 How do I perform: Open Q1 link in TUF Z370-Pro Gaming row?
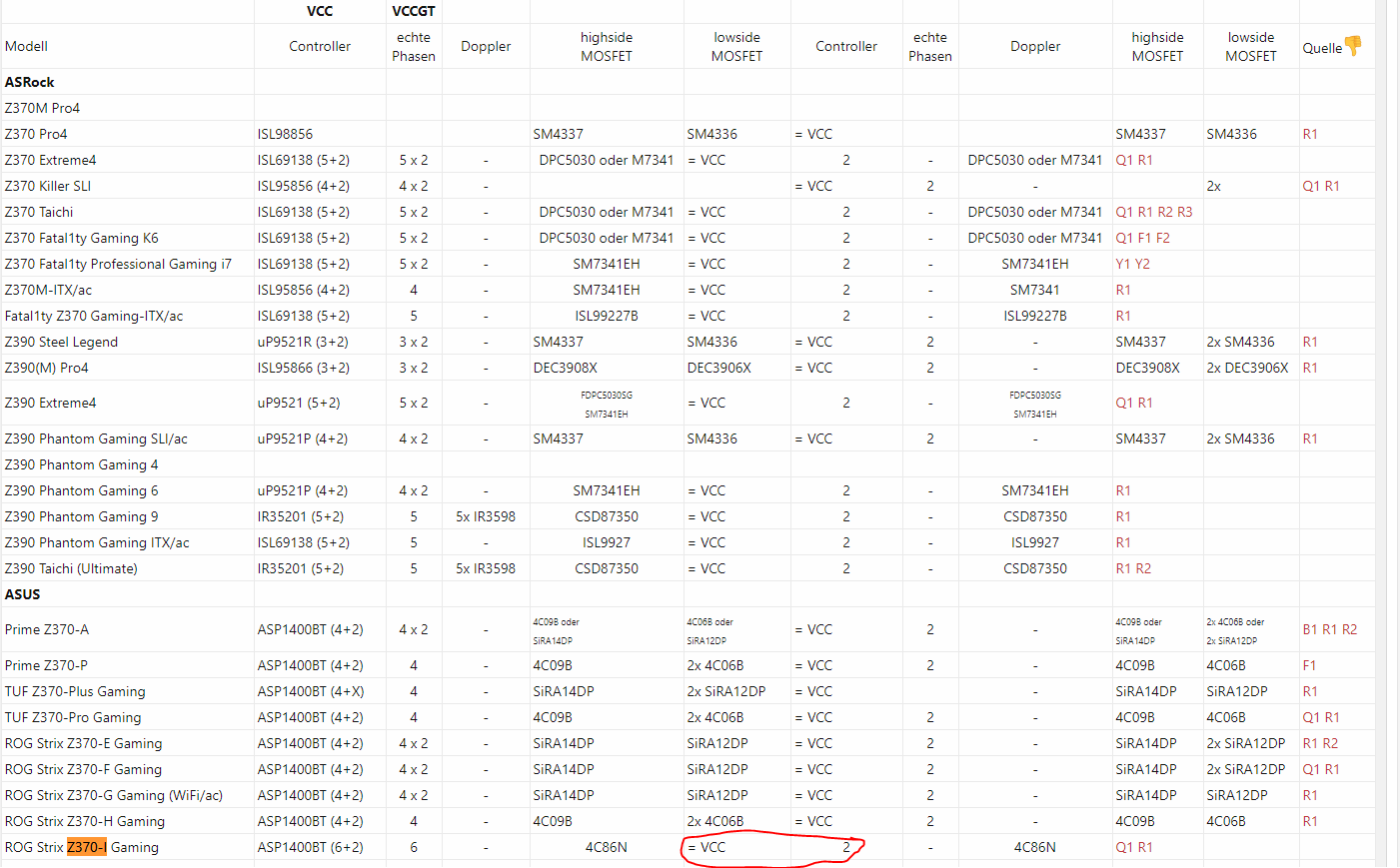click(1311, 717)
